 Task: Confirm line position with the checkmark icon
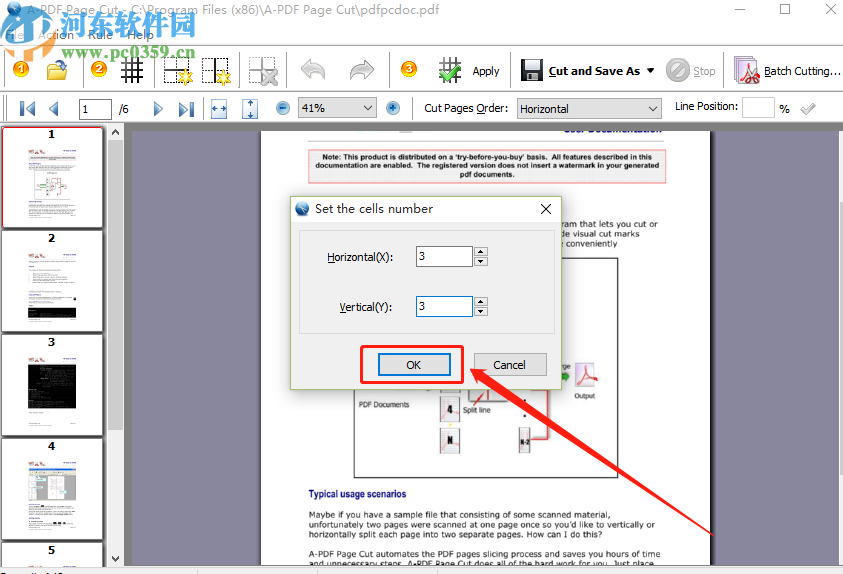click(808, 109)
